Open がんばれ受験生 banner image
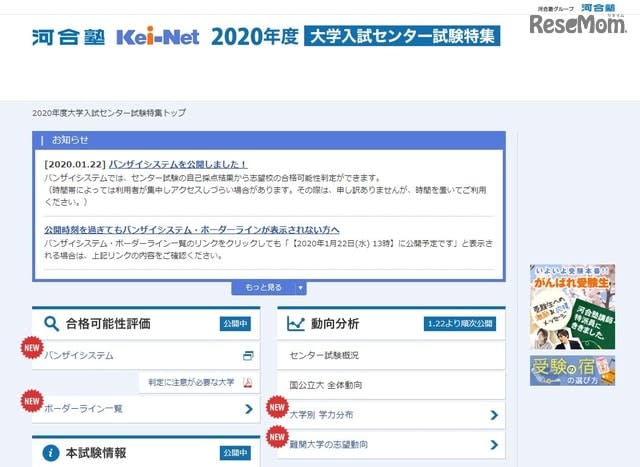Image resolution: width=640 pixels, height=467 pixels. click(572, 307)
